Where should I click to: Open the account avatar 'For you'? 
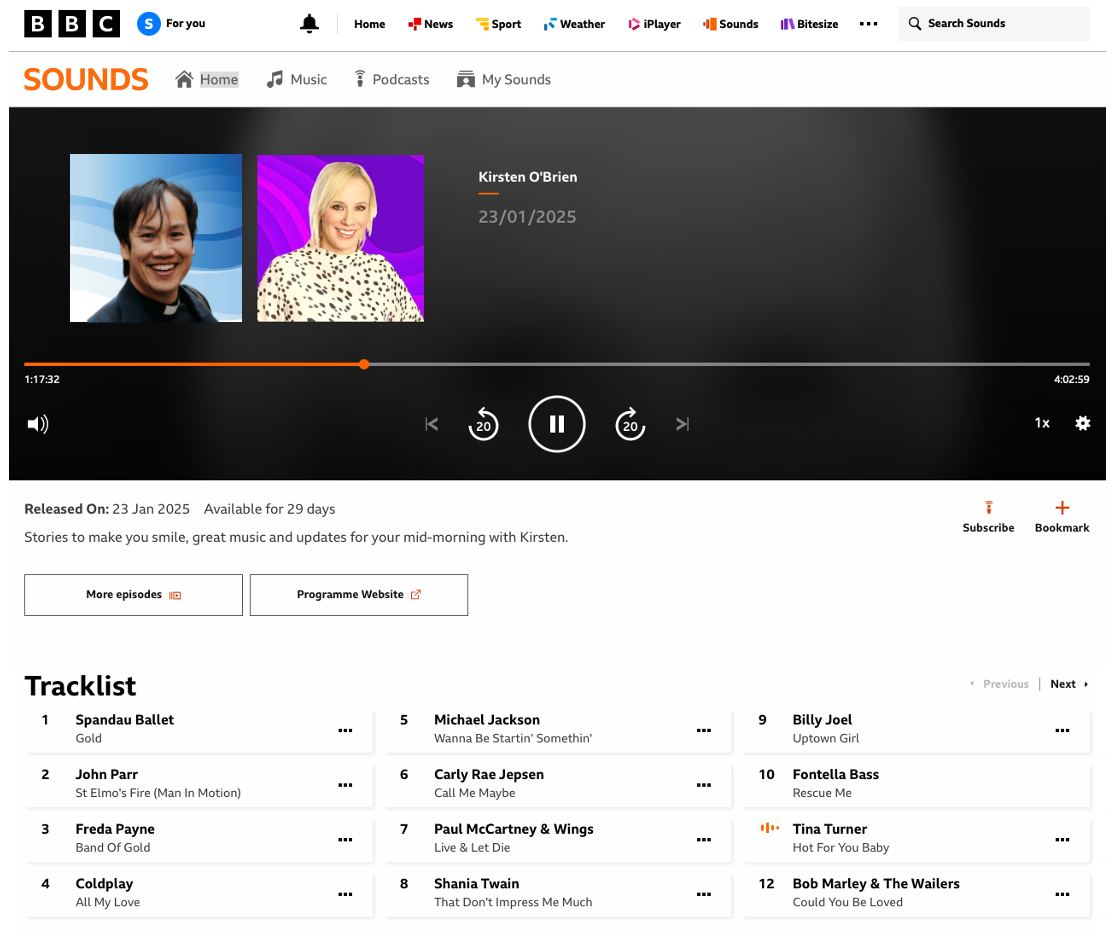pos(171,23)
